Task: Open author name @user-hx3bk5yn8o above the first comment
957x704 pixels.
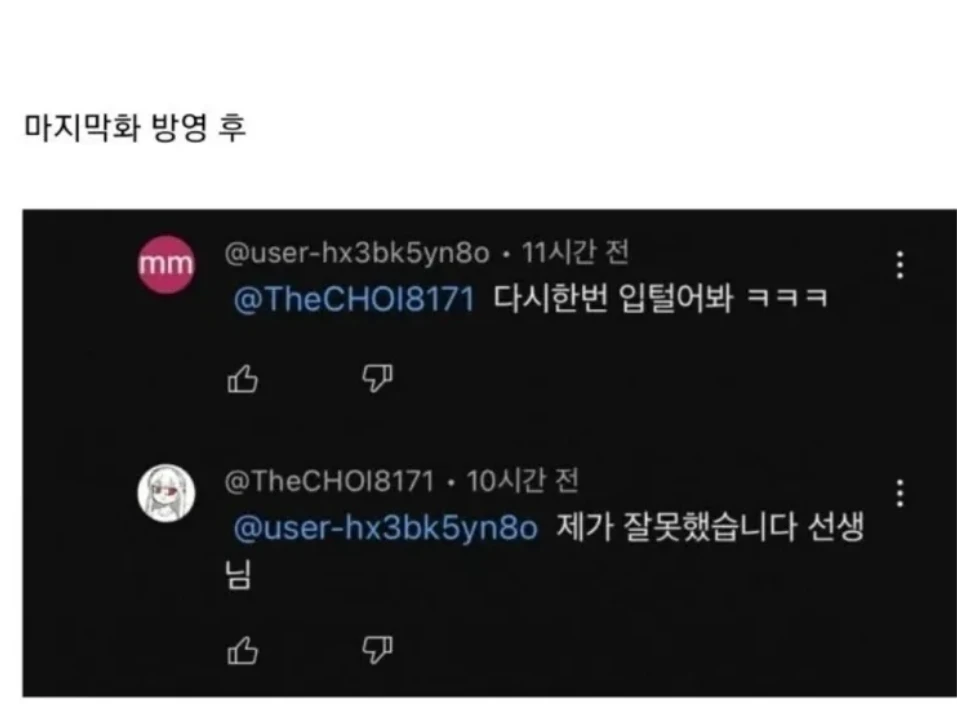Action: coord(357,254)
